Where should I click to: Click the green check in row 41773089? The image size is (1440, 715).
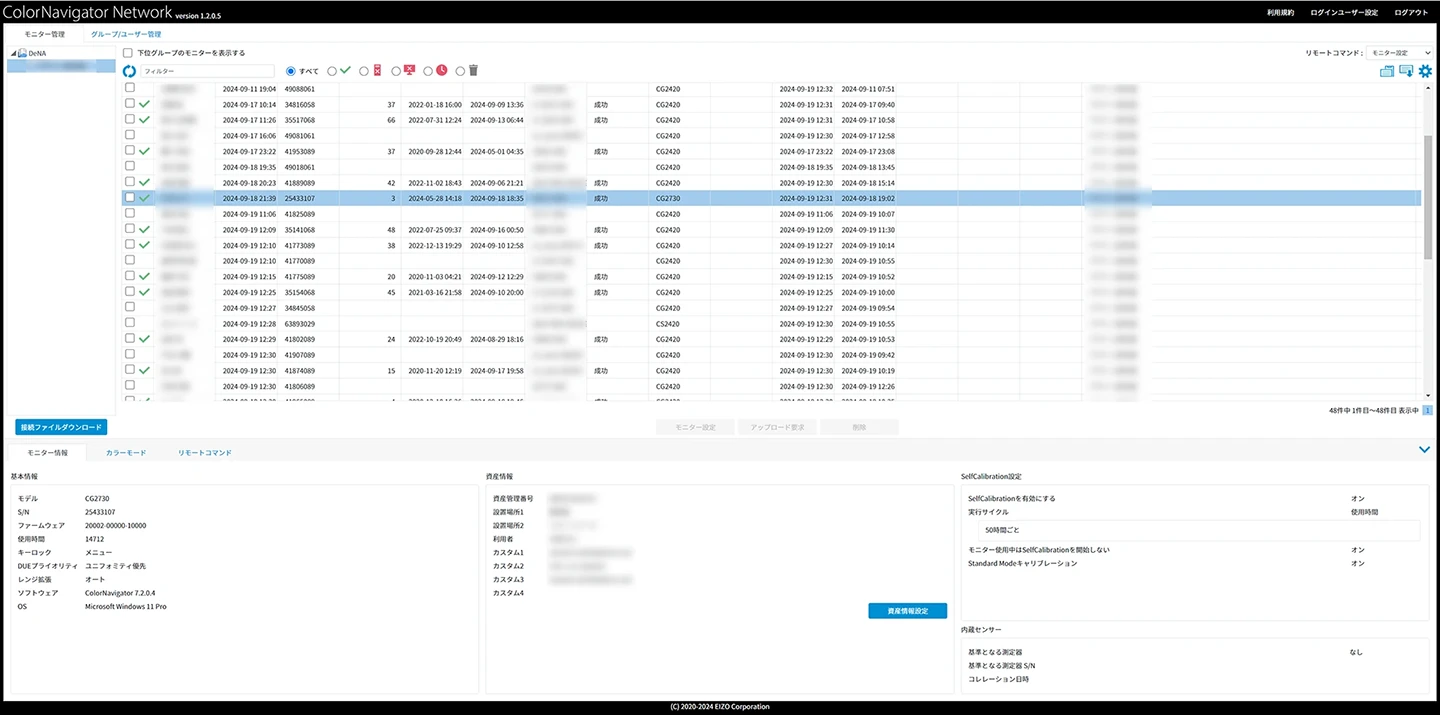coord(145,245)
